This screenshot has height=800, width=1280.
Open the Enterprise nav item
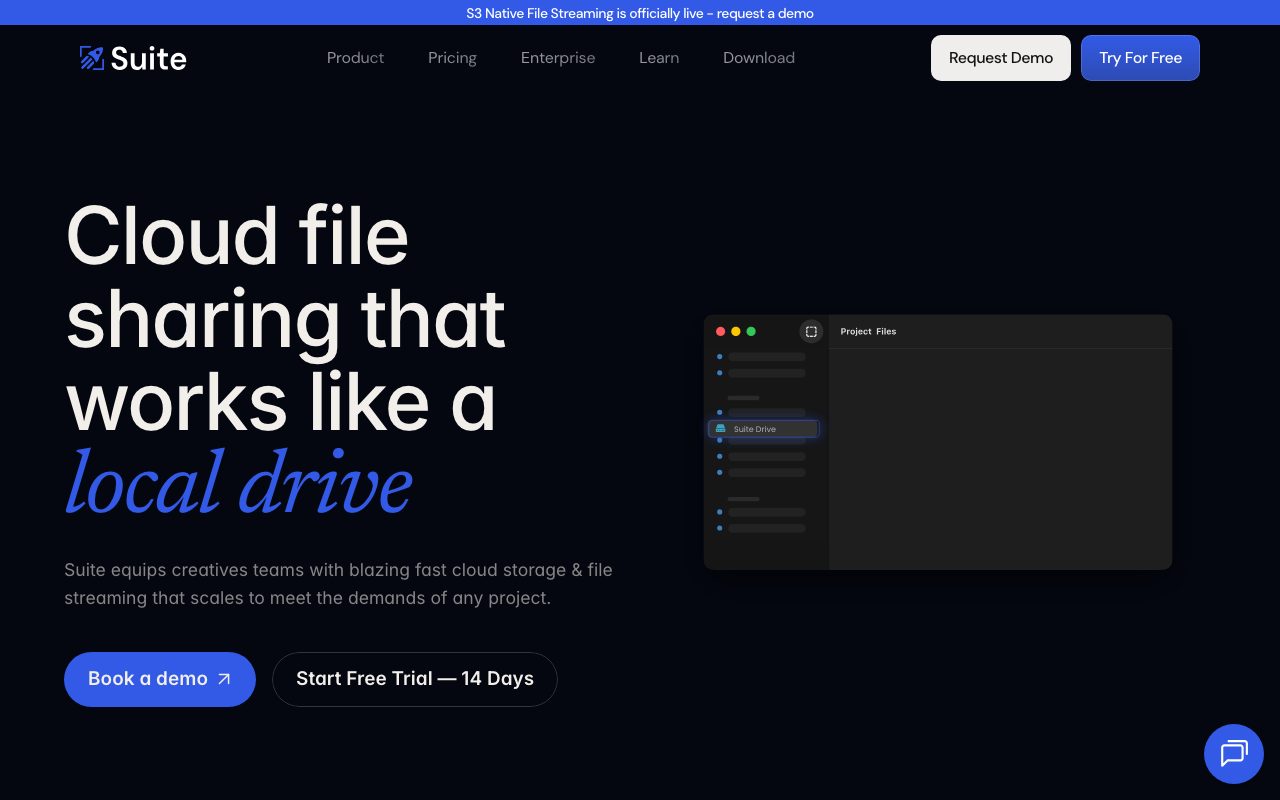[558, 58]
